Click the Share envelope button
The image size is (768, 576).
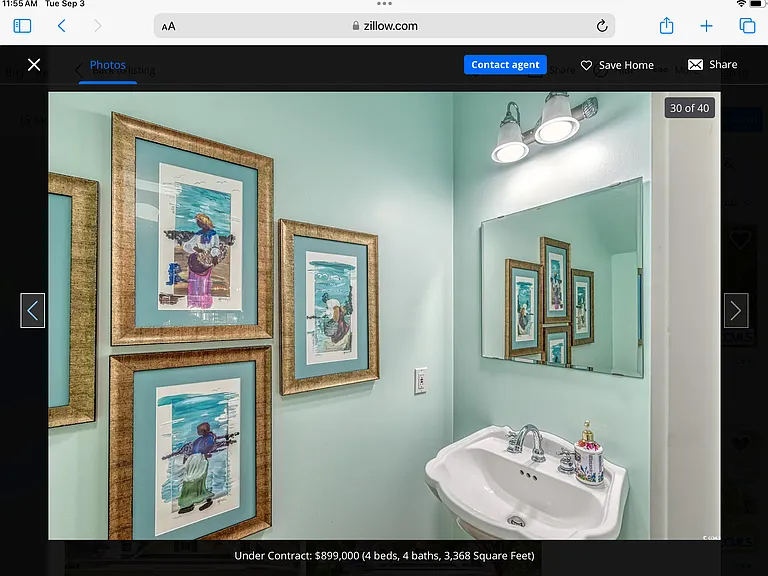(x=713, y=65)
